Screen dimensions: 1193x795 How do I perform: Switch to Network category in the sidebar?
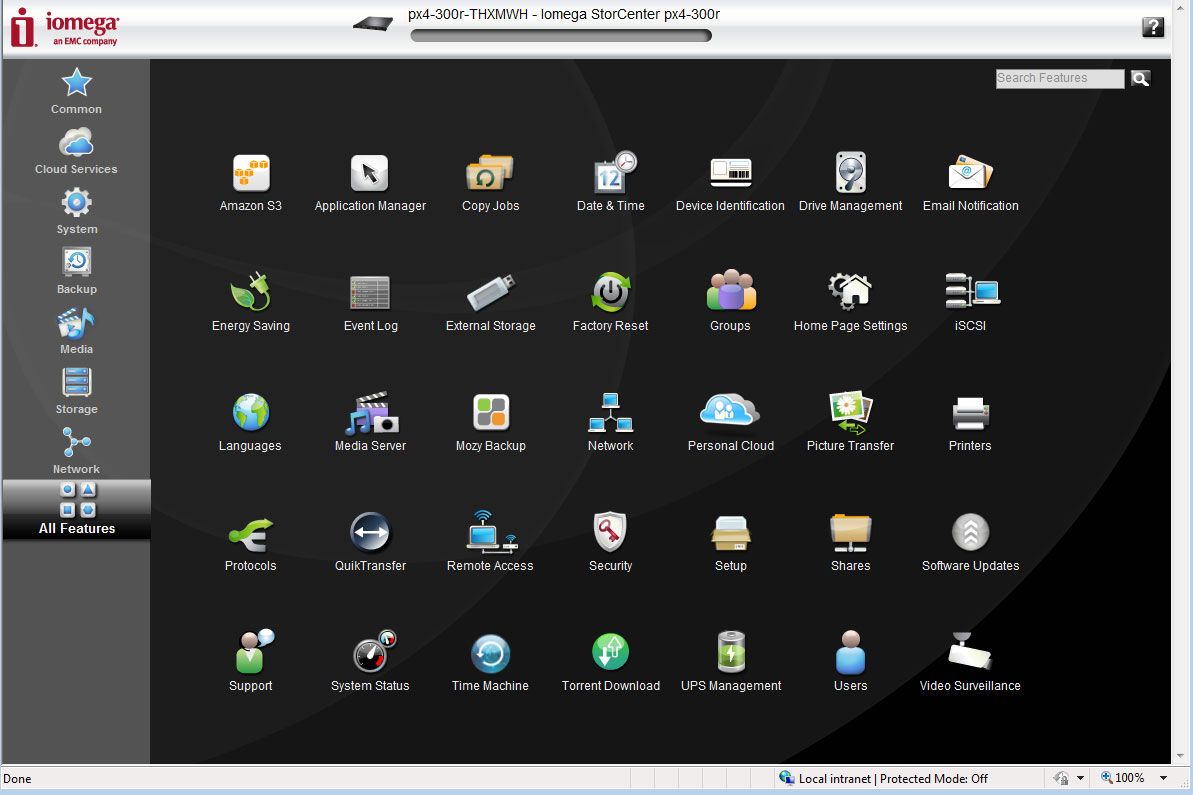76,451
